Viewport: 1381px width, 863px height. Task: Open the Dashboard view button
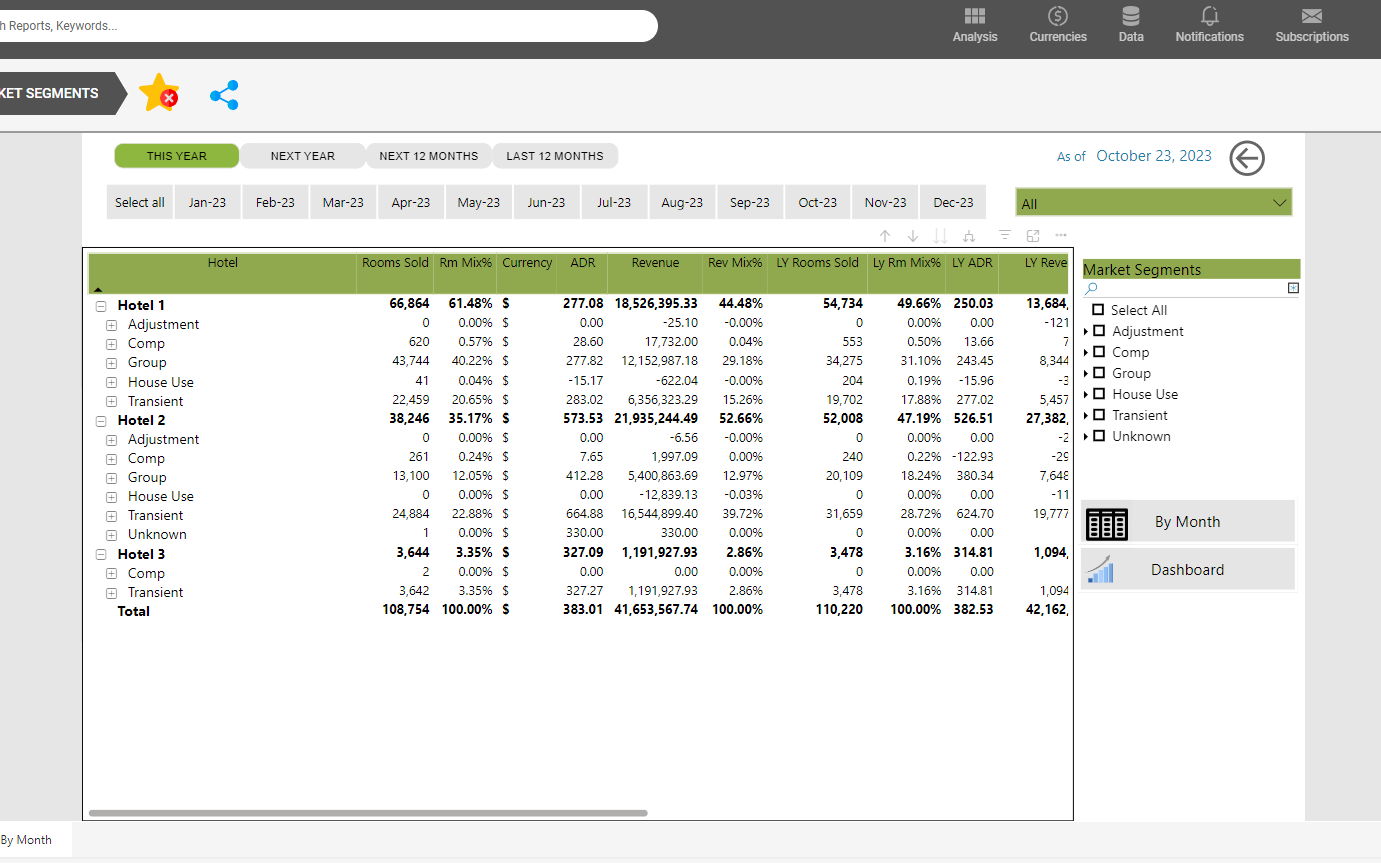(1187, 570)
